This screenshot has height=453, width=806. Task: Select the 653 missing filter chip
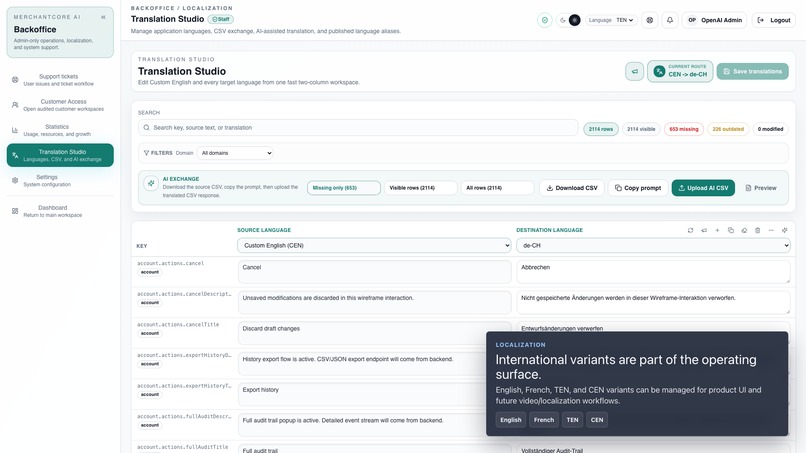coord(684,129)
